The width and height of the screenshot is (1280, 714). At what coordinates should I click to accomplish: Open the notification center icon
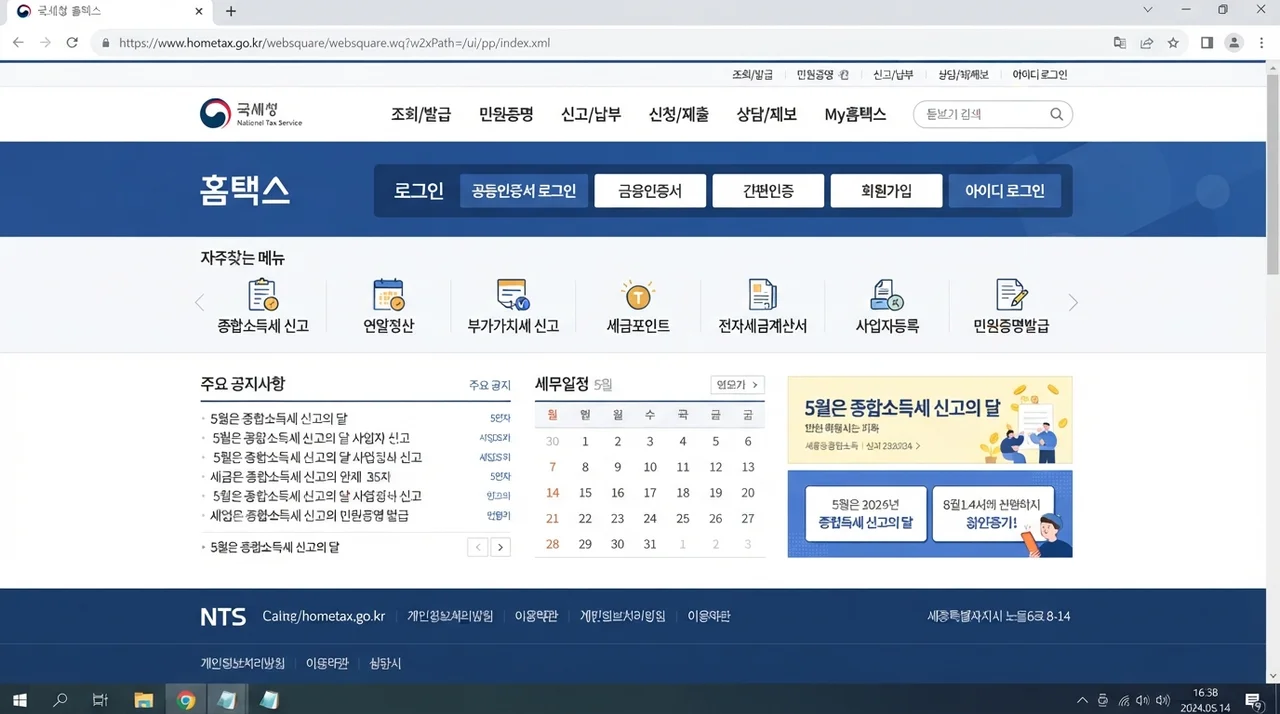(x=1253, y=700)
